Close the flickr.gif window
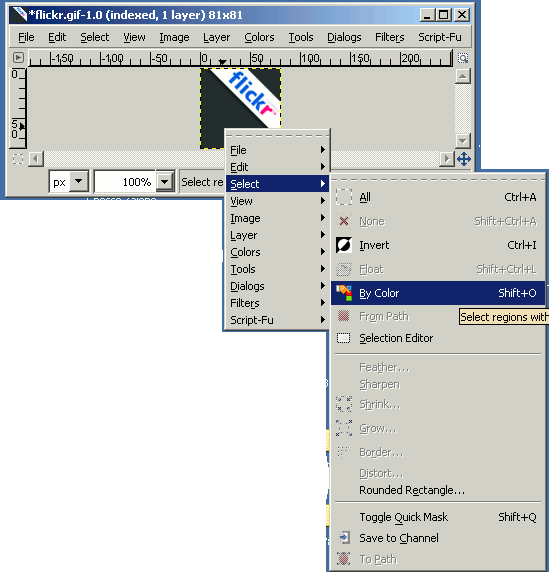549x572 pixels. click(x=462, y=15)
